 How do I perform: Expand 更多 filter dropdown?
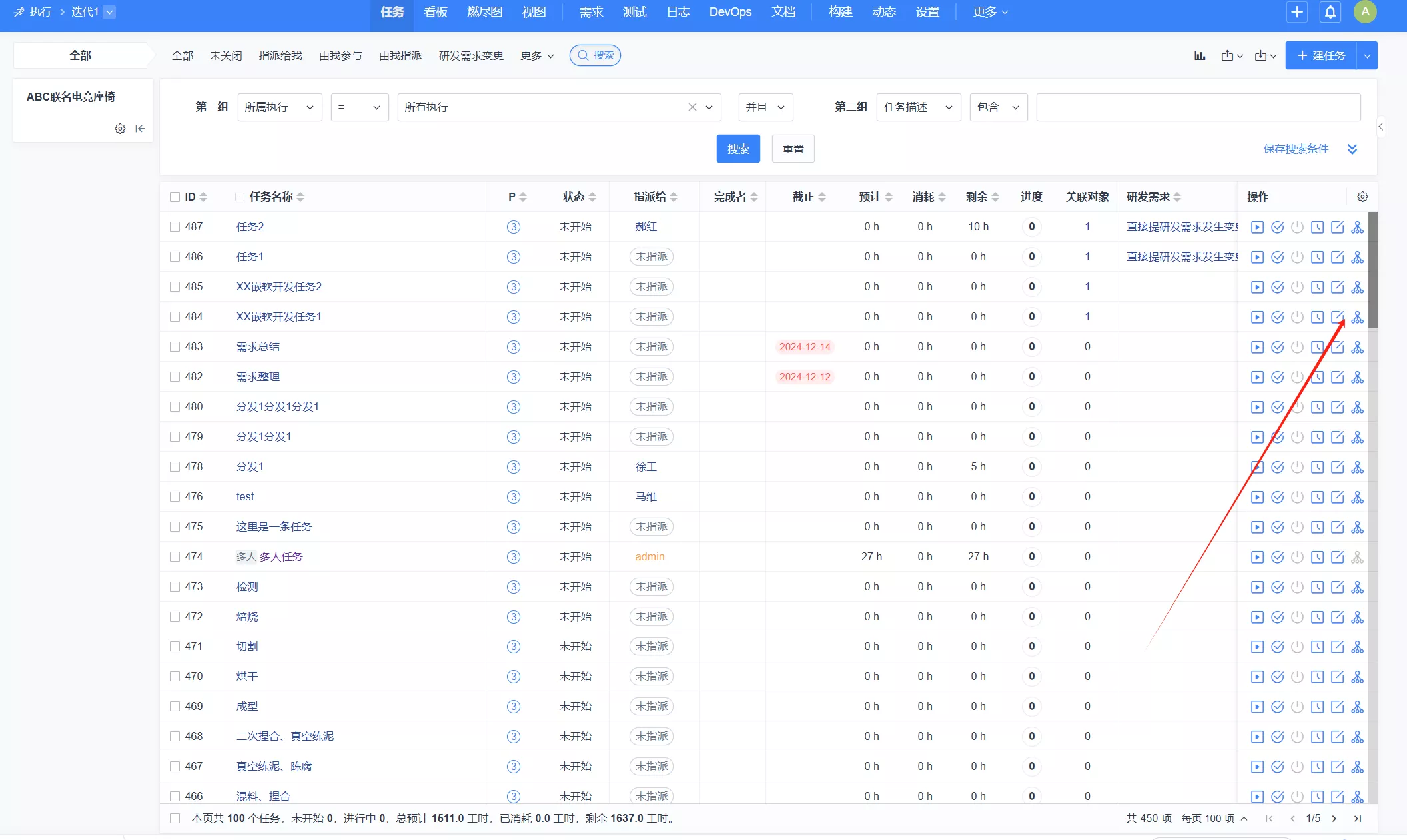click(x=537, y=56)
